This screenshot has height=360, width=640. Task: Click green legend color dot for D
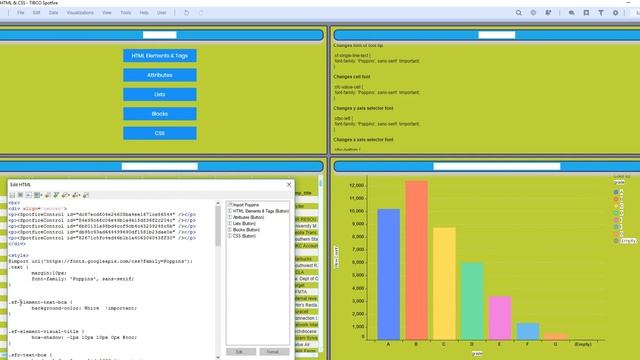(x=616, y=213)
